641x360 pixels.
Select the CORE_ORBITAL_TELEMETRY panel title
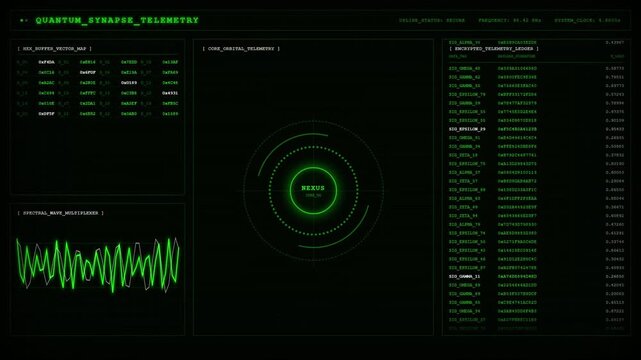(241, 49)
